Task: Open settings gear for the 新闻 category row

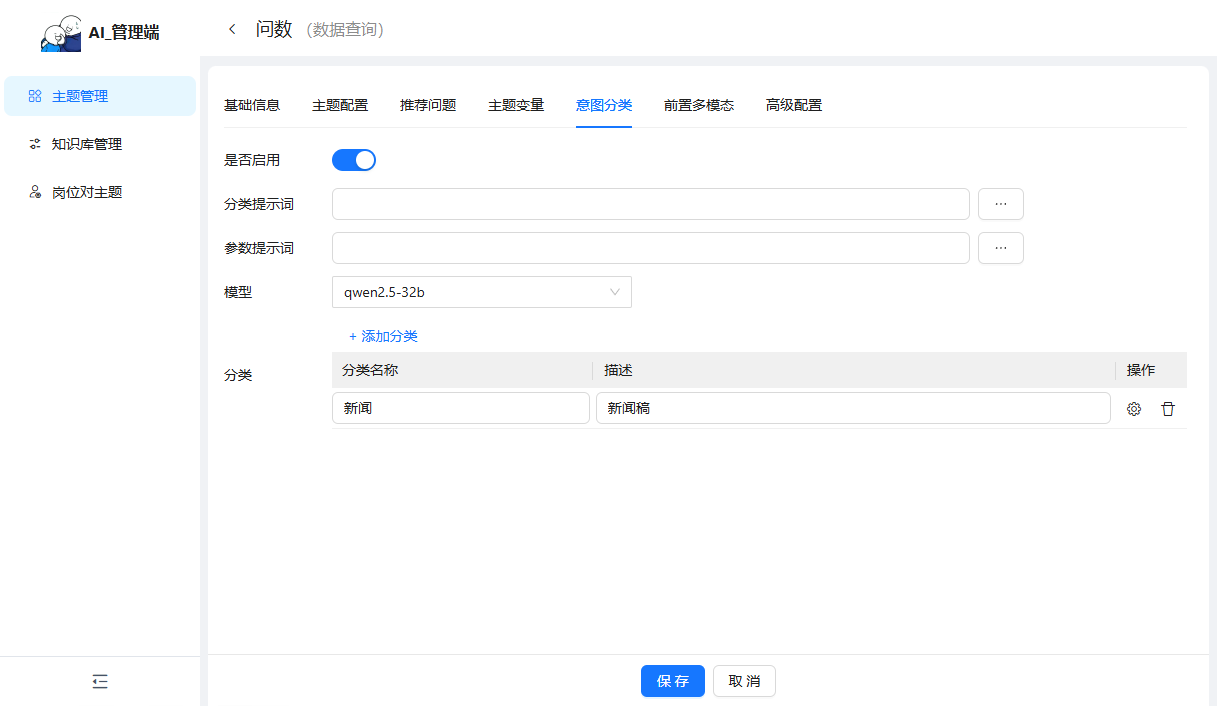Action: 1134,409
